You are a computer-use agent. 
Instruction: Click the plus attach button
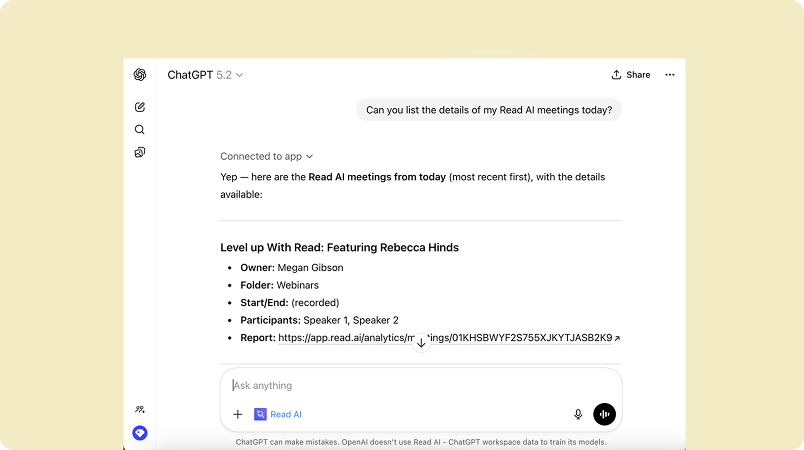tap(237, 414)
